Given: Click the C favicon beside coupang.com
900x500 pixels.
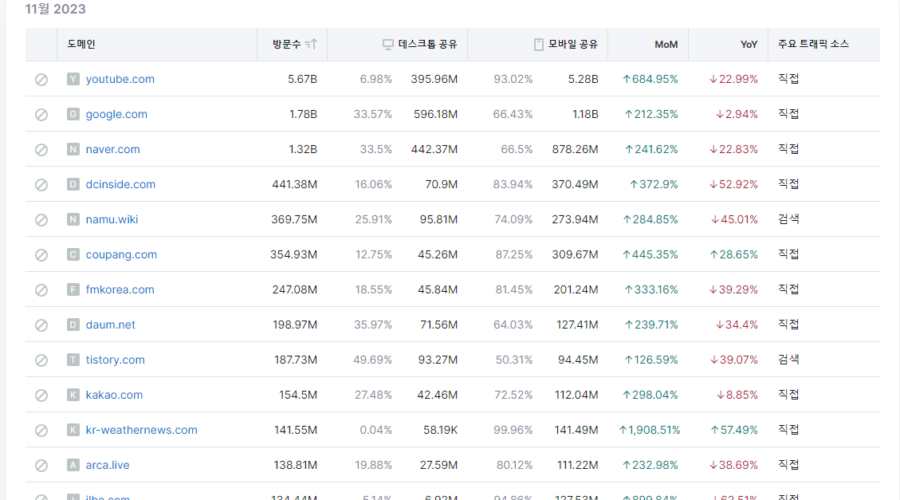Looking at the screenshot, I should point(73,254).
